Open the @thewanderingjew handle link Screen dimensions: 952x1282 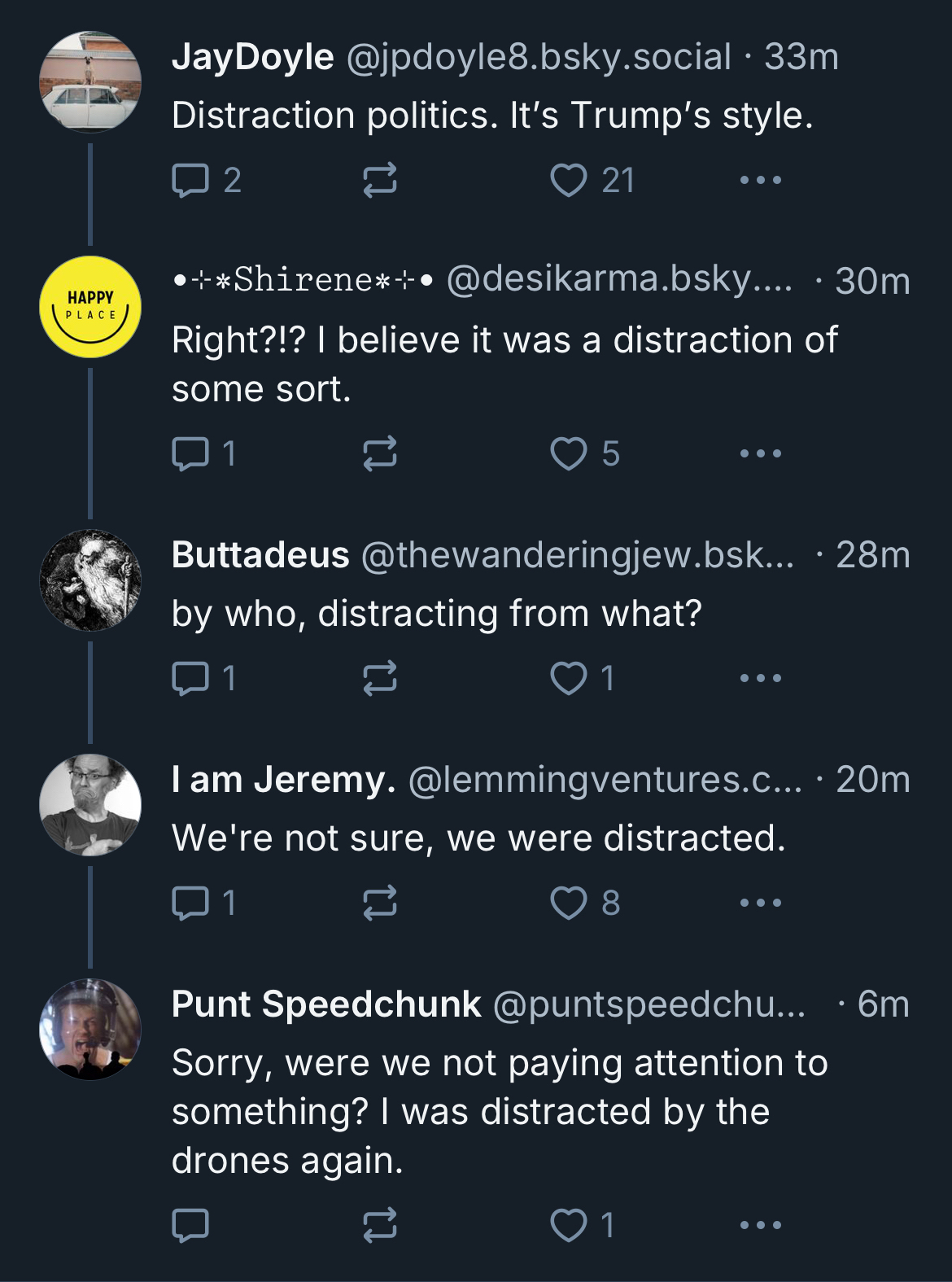[576, 555]
